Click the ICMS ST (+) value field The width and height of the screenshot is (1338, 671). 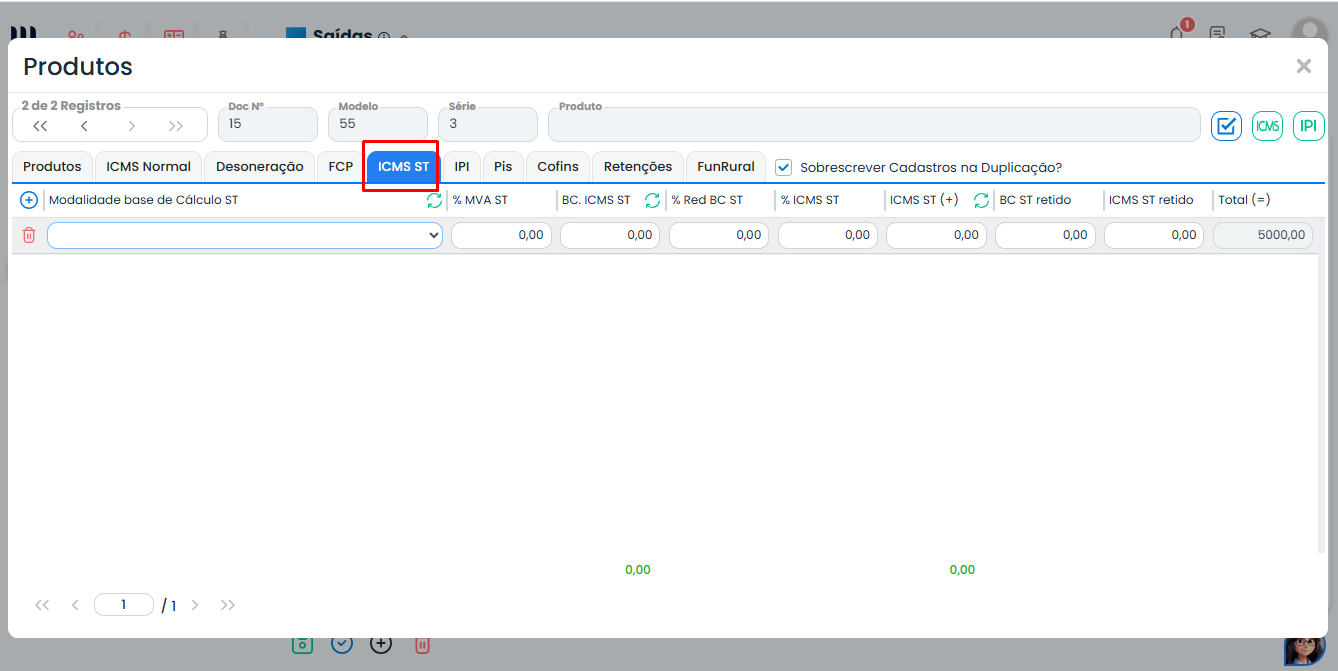936,235
